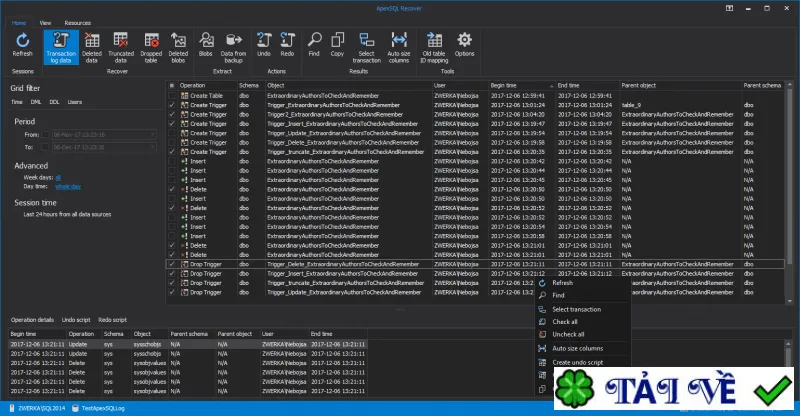Open Data from backup extract tool
This screenshot has width=800, height=416.
pos(233,47)
